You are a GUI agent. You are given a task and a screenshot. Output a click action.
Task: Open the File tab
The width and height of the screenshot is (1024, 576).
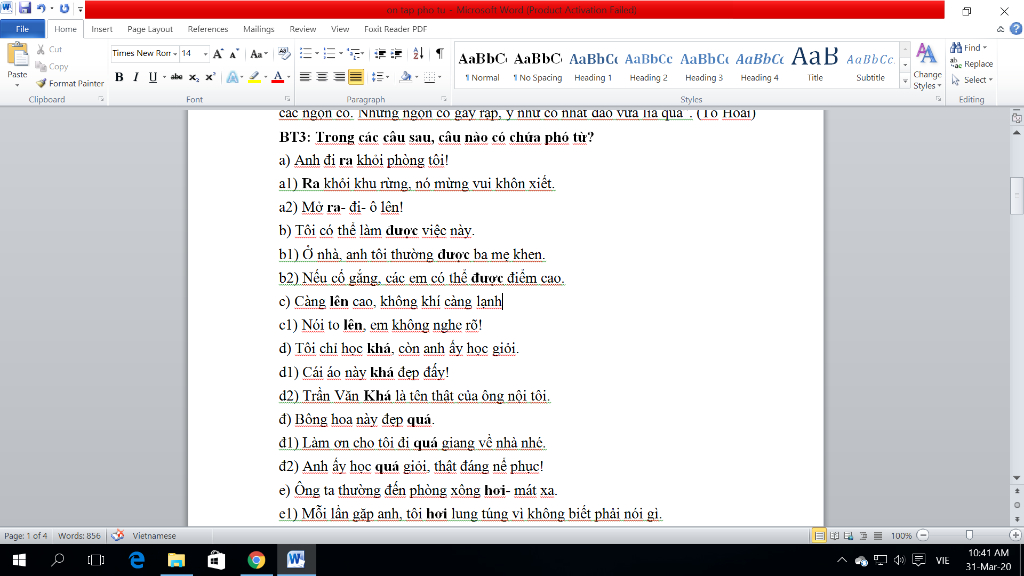[x=22, y=29]
